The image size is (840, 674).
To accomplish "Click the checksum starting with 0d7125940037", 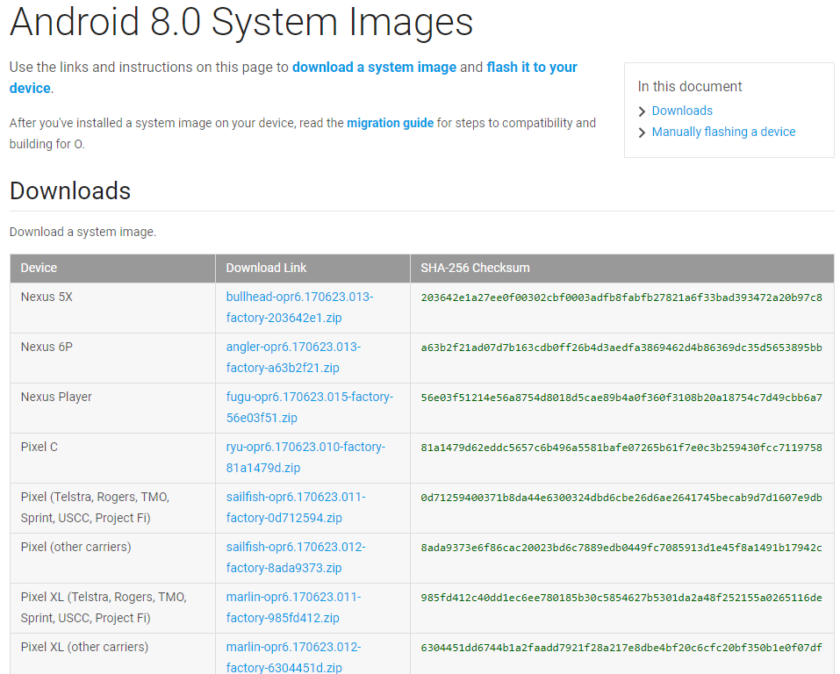I will [621, 498].
